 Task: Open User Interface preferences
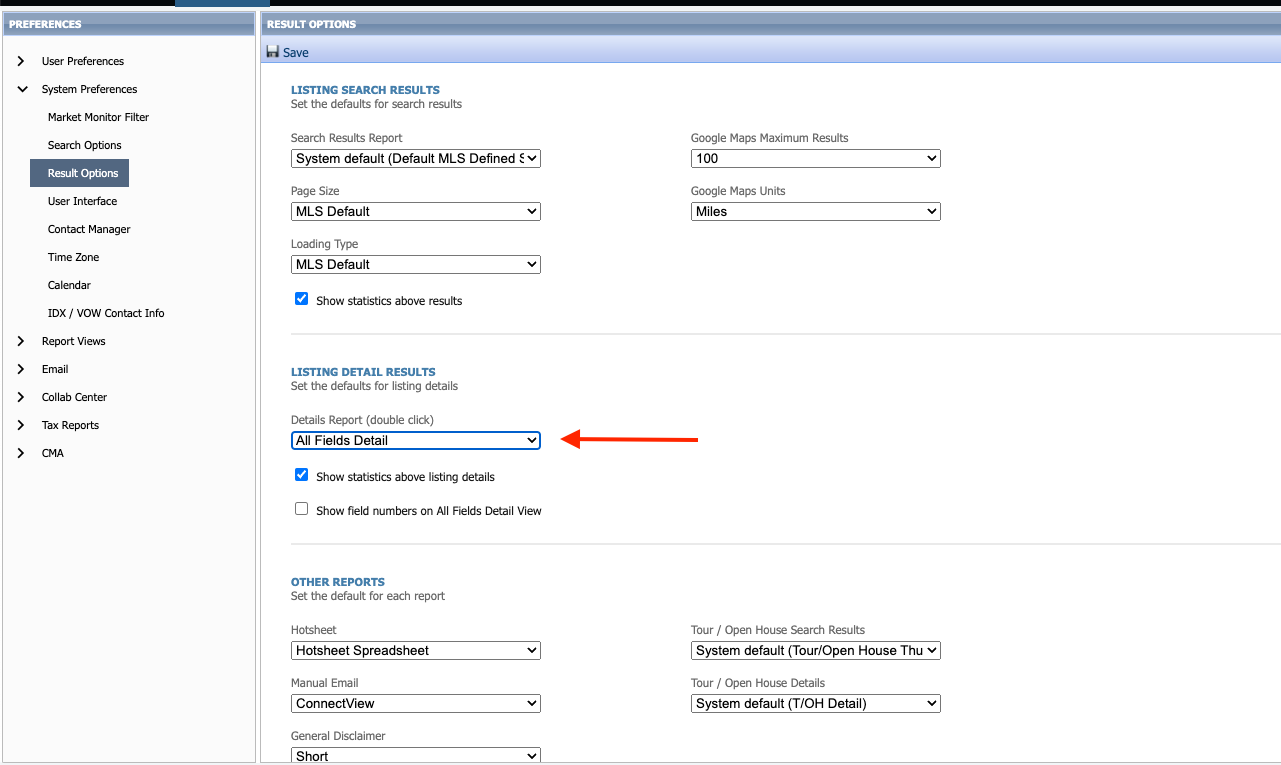point(82,201)
